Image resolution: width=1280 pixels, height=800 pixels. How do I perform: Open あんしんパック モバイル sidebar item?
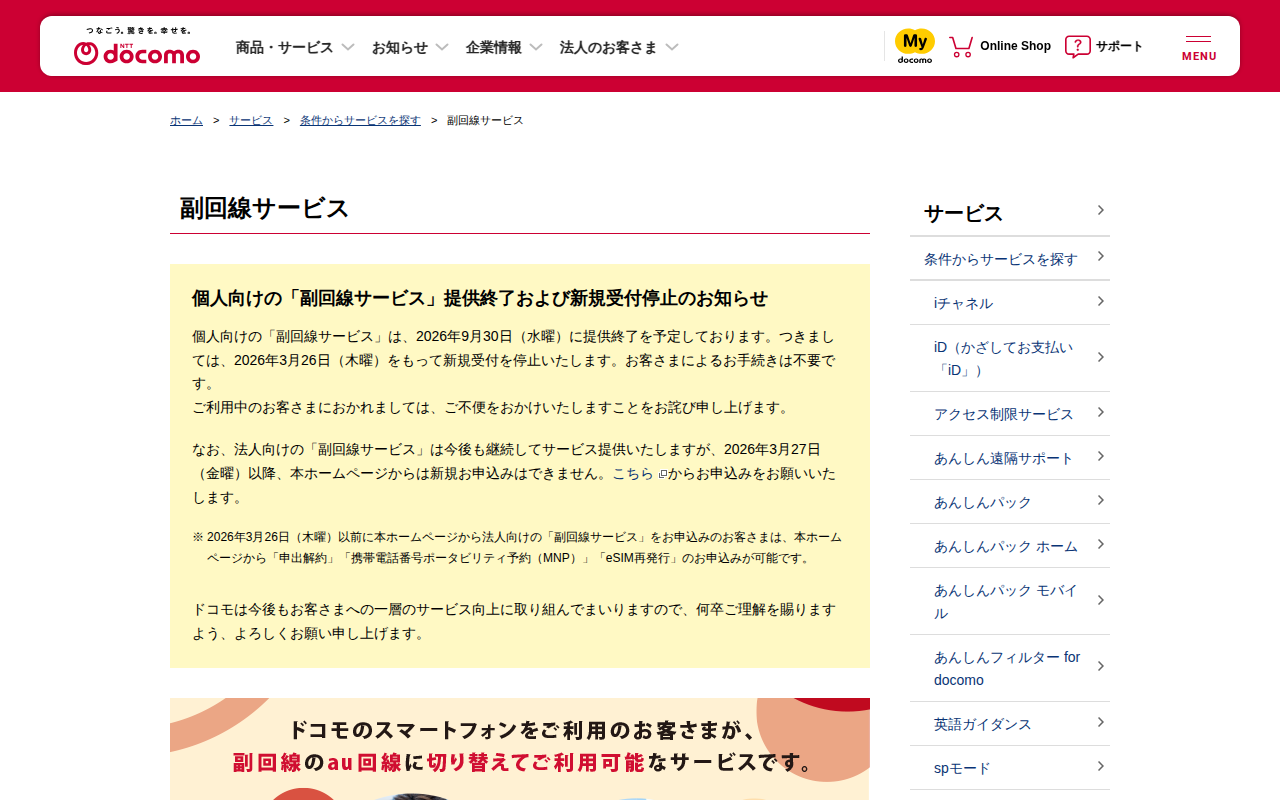[1010, 601]
